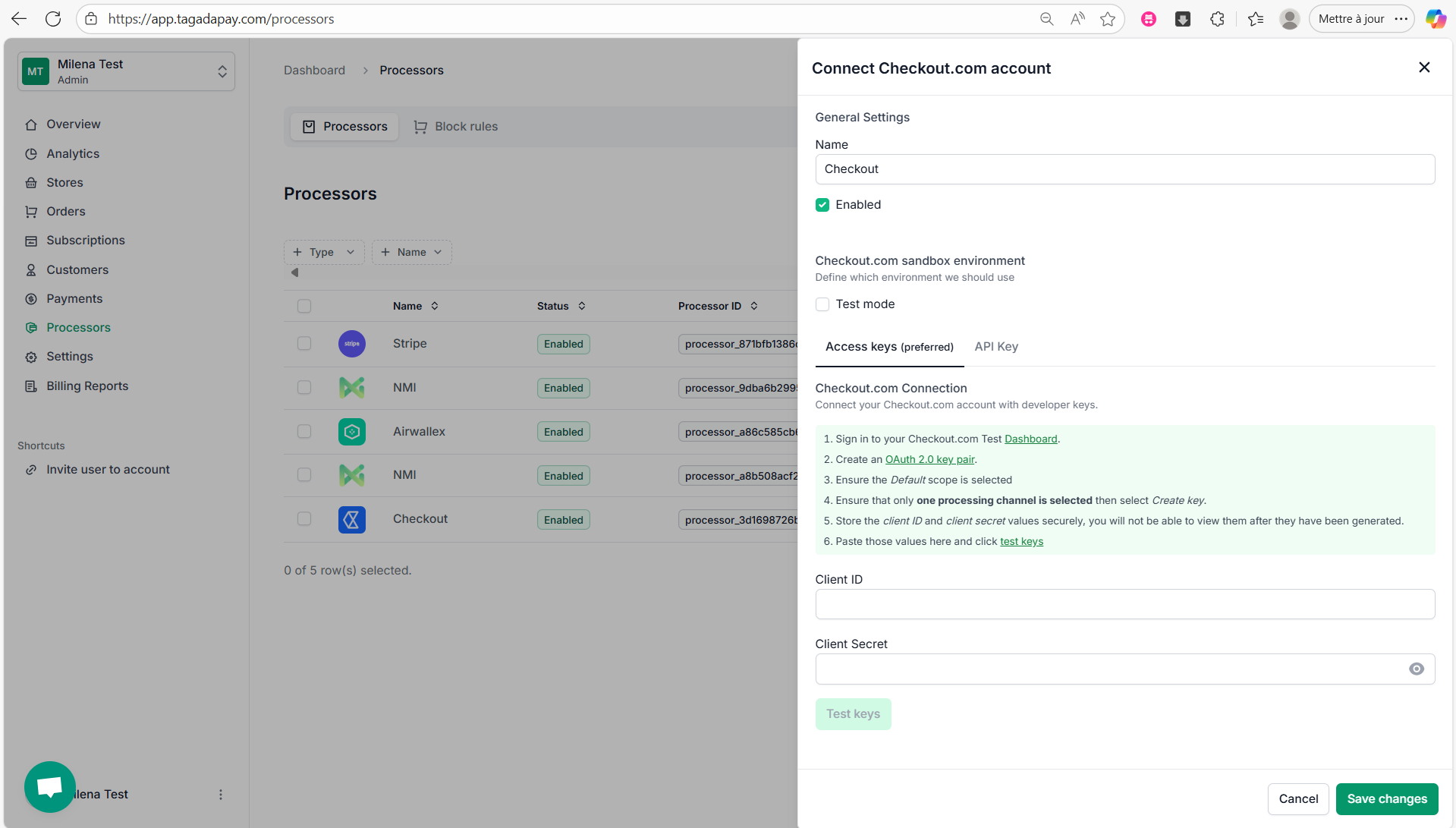This screenshot has width=1456, height=828.
Task: Focus the Name input field
Action: pos(1125,169)
